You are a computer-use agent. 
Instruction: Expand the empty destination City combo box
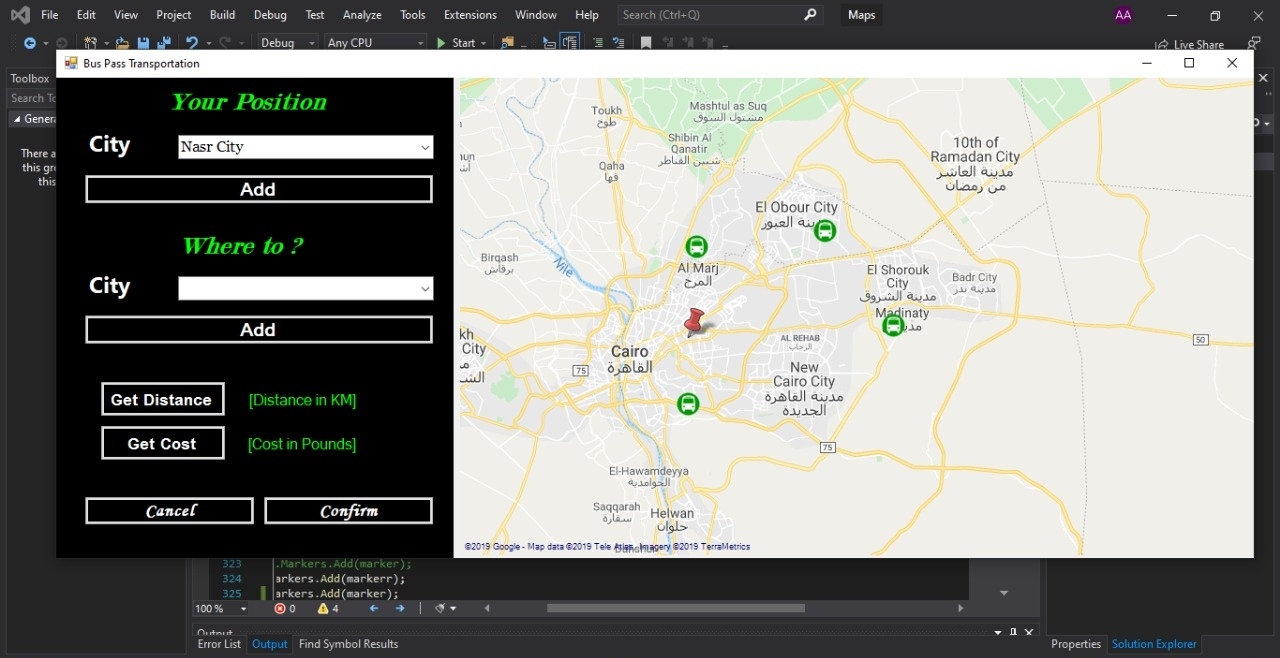tap(427, 288)
